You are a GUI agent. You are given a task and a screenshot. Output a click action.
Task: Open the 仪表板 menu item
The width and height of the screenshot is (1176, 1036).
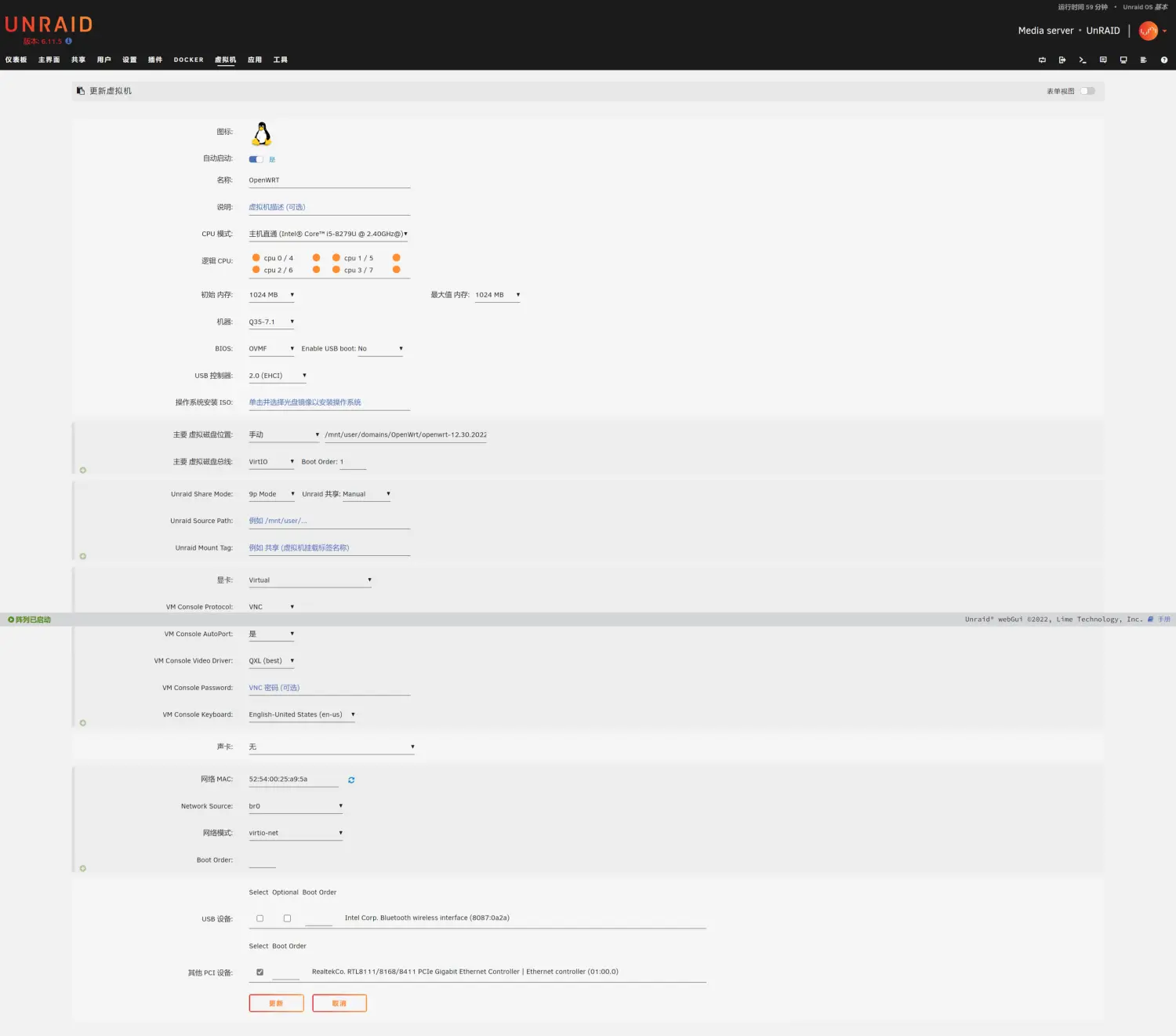(x=16, y=60)
